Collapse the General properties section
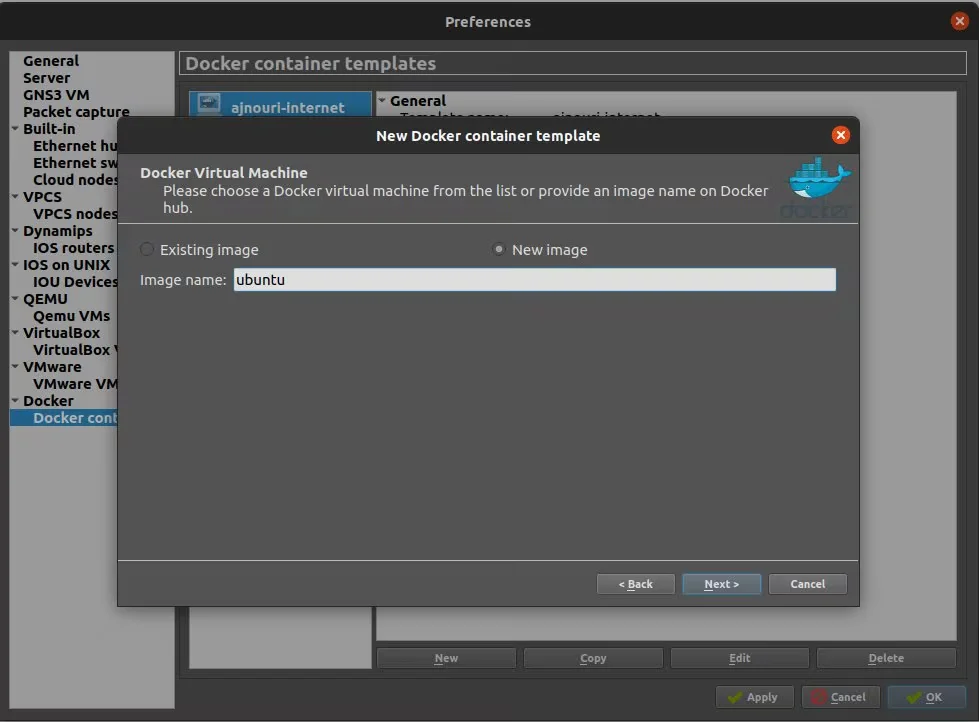This screenshot has width=979, height=722. point(382,101)
